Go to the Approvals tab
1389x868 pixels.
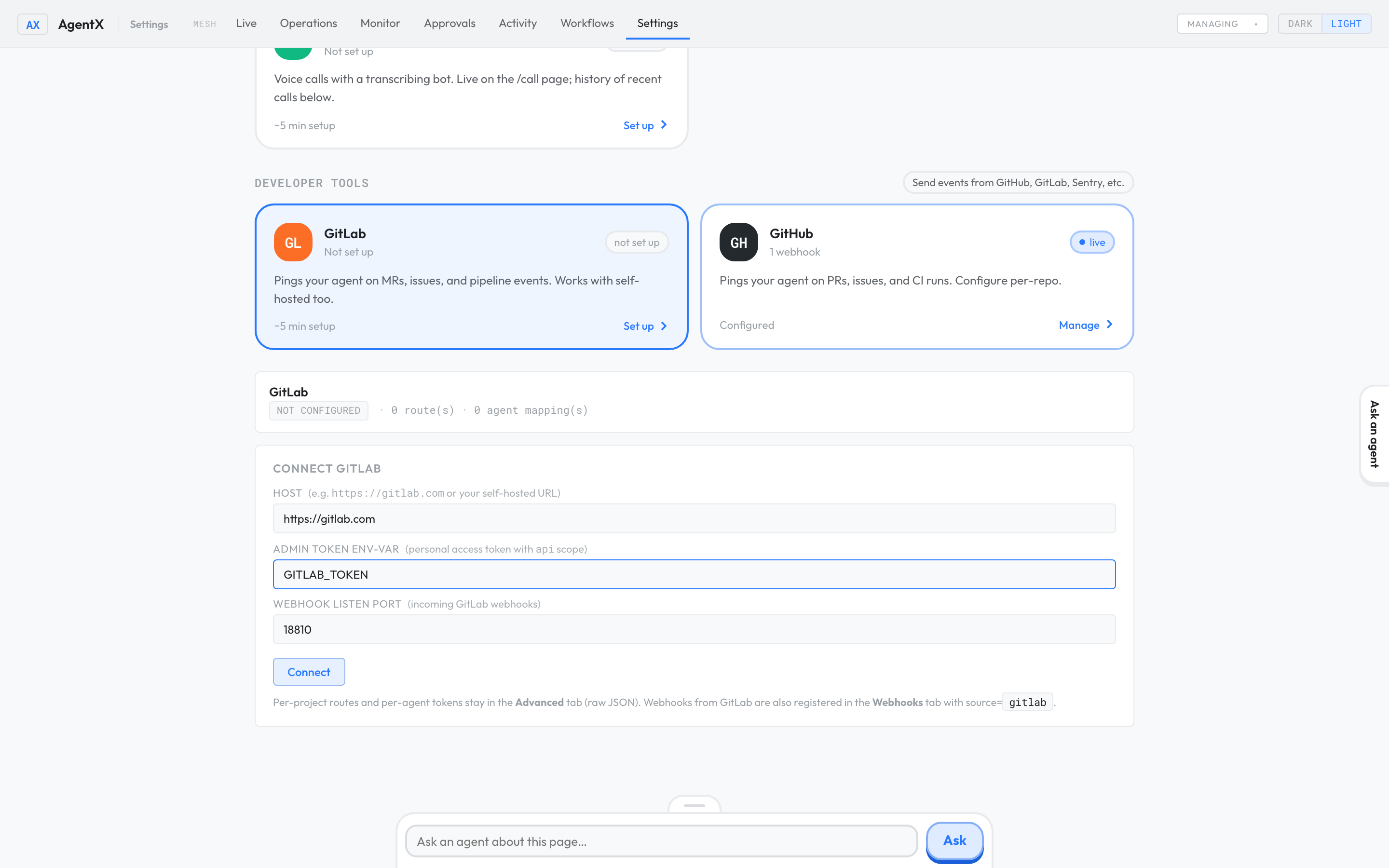click(x=449, y=24)
